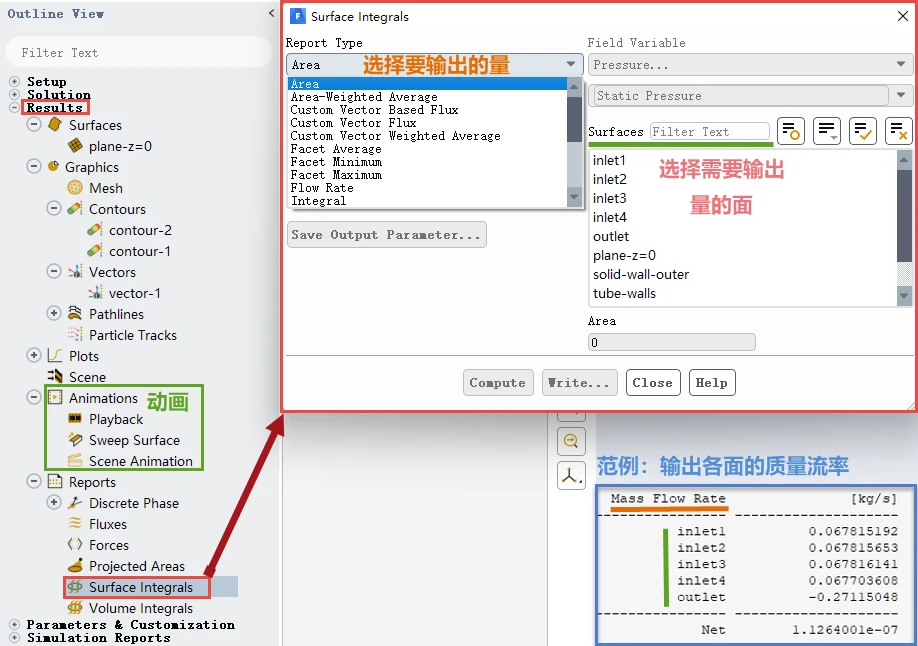Click the Scene icon
The width and height of the screenshot is (918, 646).
point(55,376)
